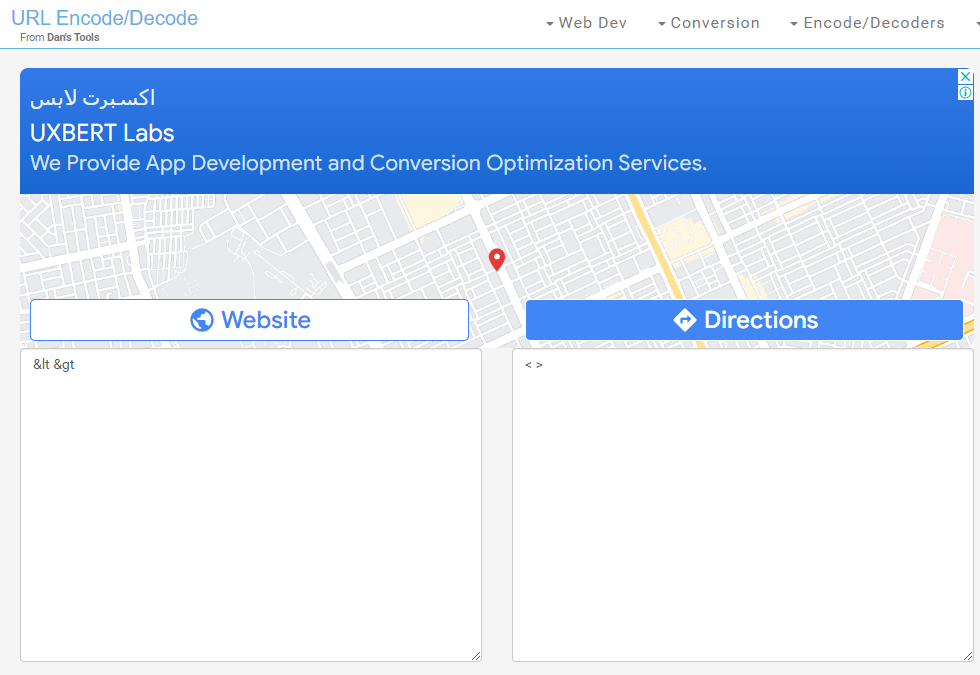Expand the Encode/Decoders menu
This screenshot has height=675, width=980.
(x=868, y=23)
